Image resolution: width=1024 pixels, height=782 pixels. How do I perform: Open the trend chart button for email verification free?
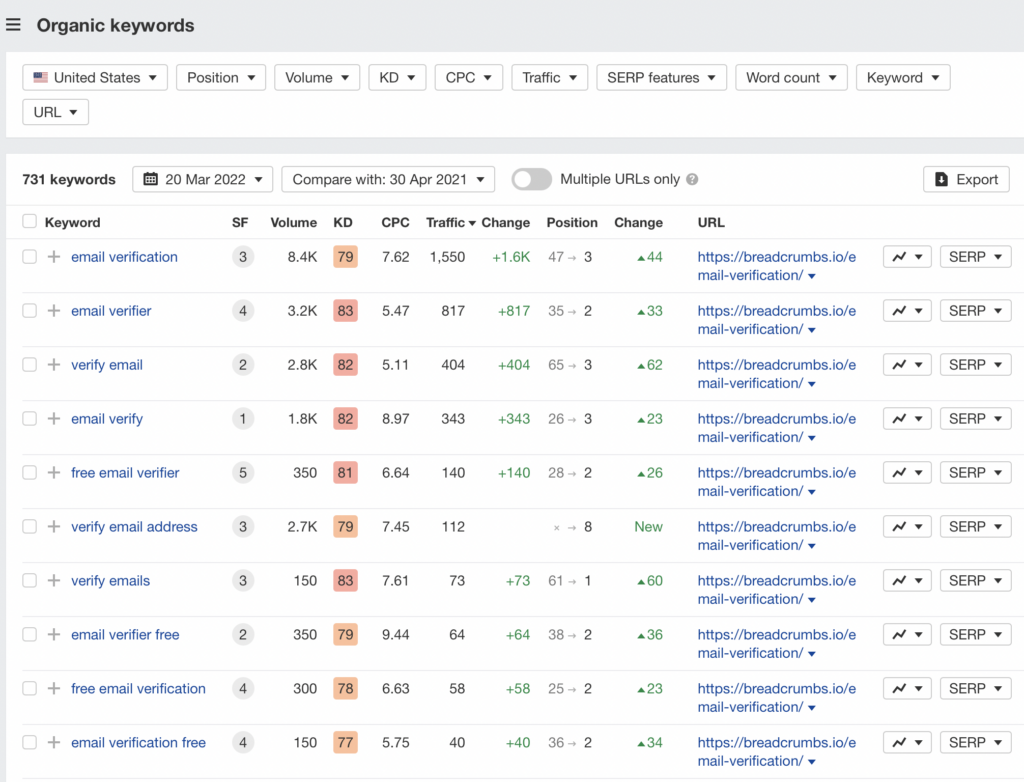[x=907, y=743]
